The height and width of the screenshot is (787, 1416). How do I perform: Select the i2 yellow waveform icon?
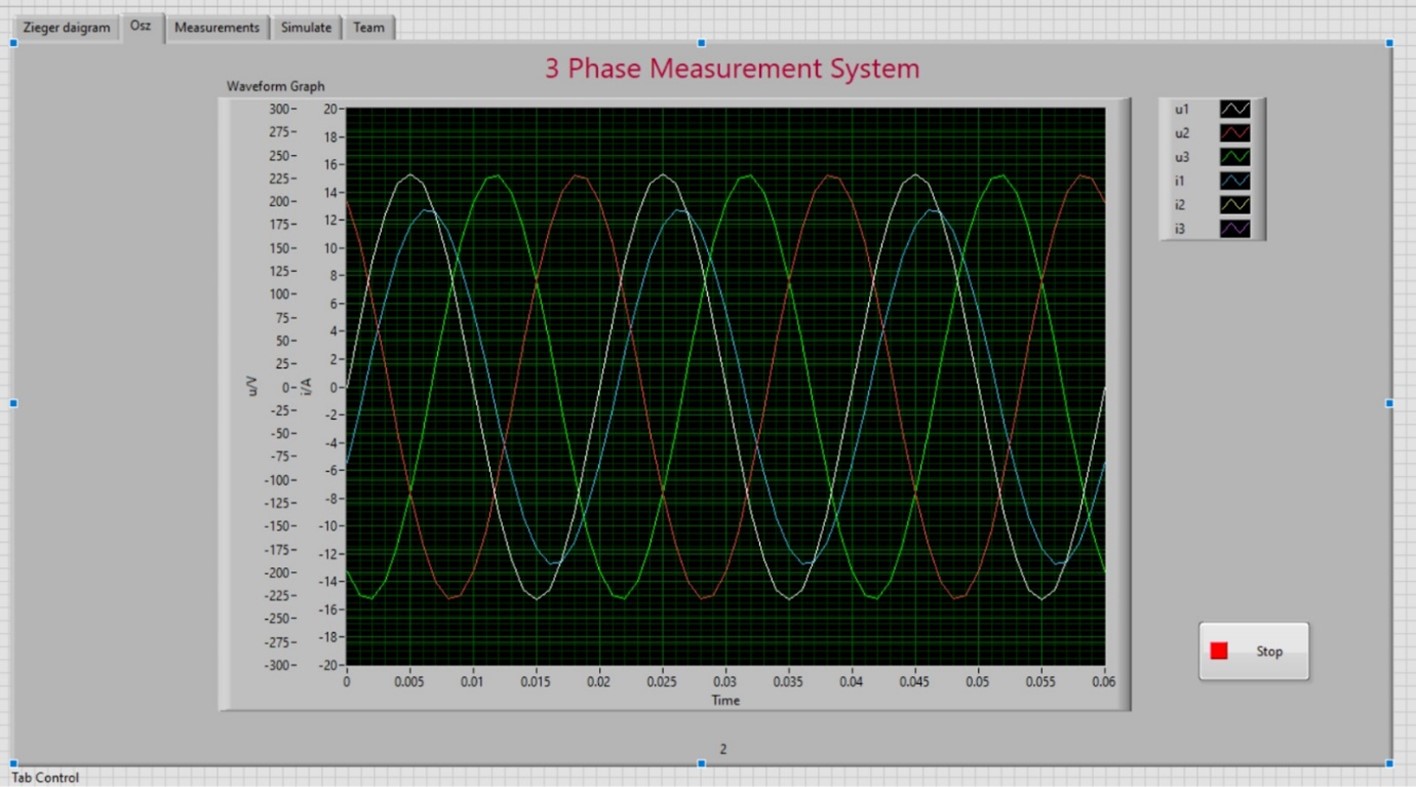coord(1234,204)
